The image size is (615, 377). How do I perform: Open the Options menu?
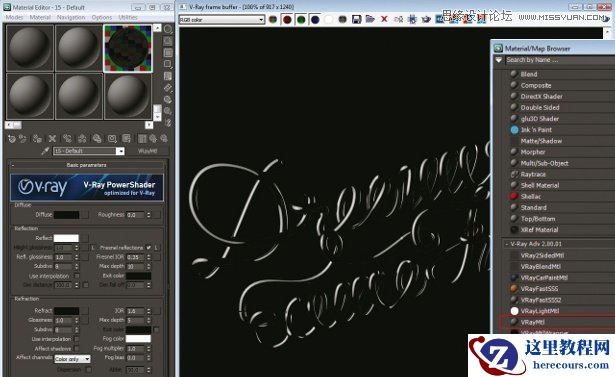(102, 17)
